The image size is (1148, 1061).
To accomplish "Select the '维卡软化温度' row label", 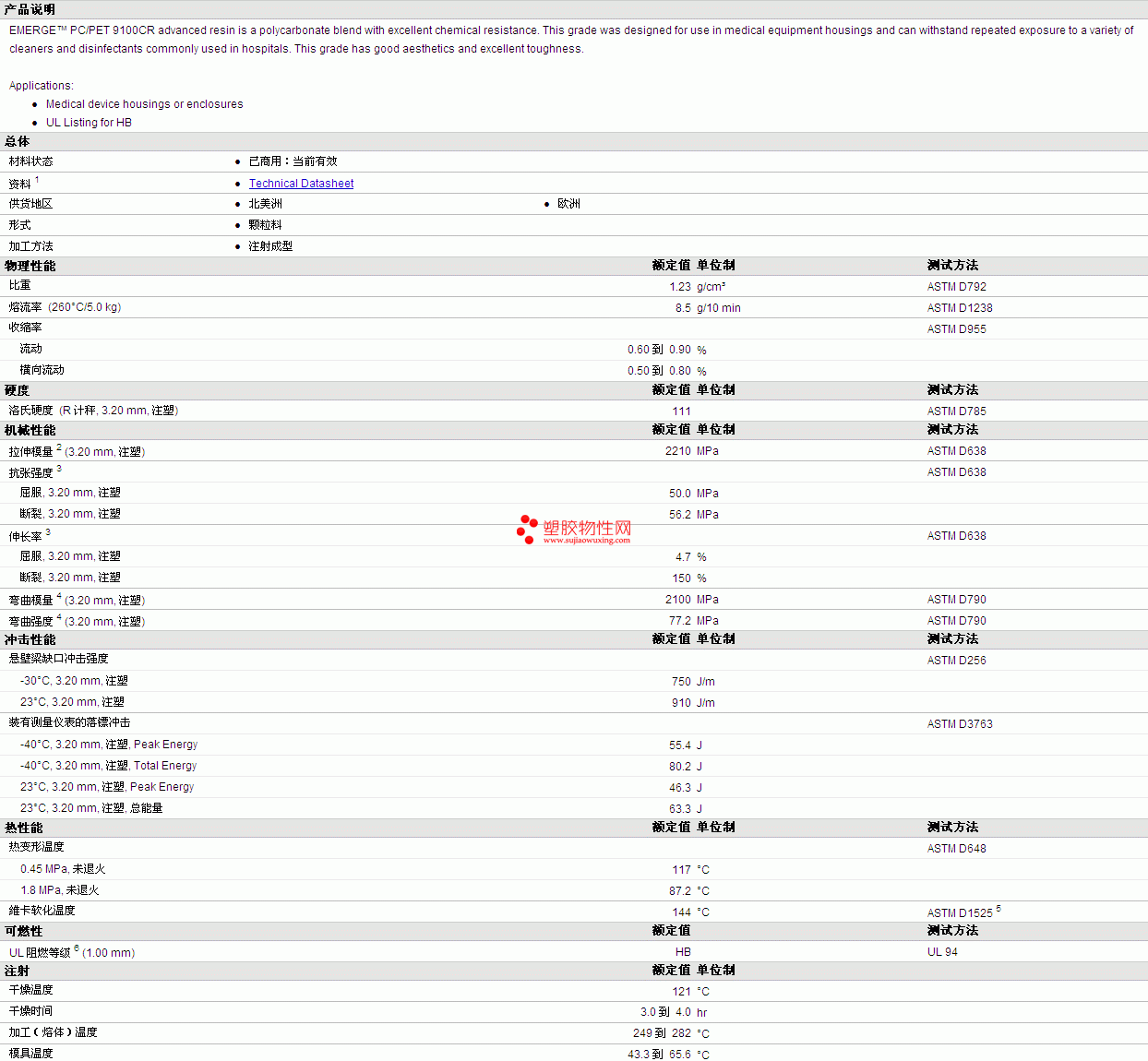I will [42, 911].
